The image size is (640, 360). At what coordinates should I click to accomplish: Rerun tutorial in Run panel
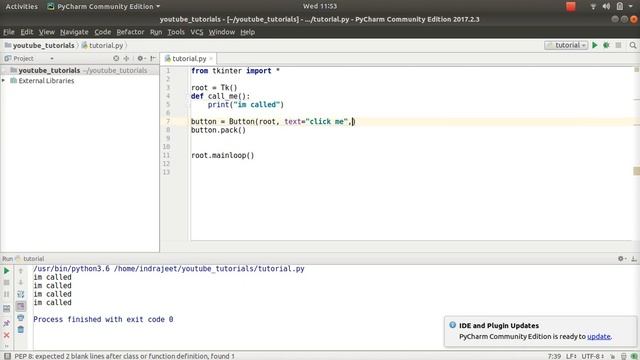(7, 271)
